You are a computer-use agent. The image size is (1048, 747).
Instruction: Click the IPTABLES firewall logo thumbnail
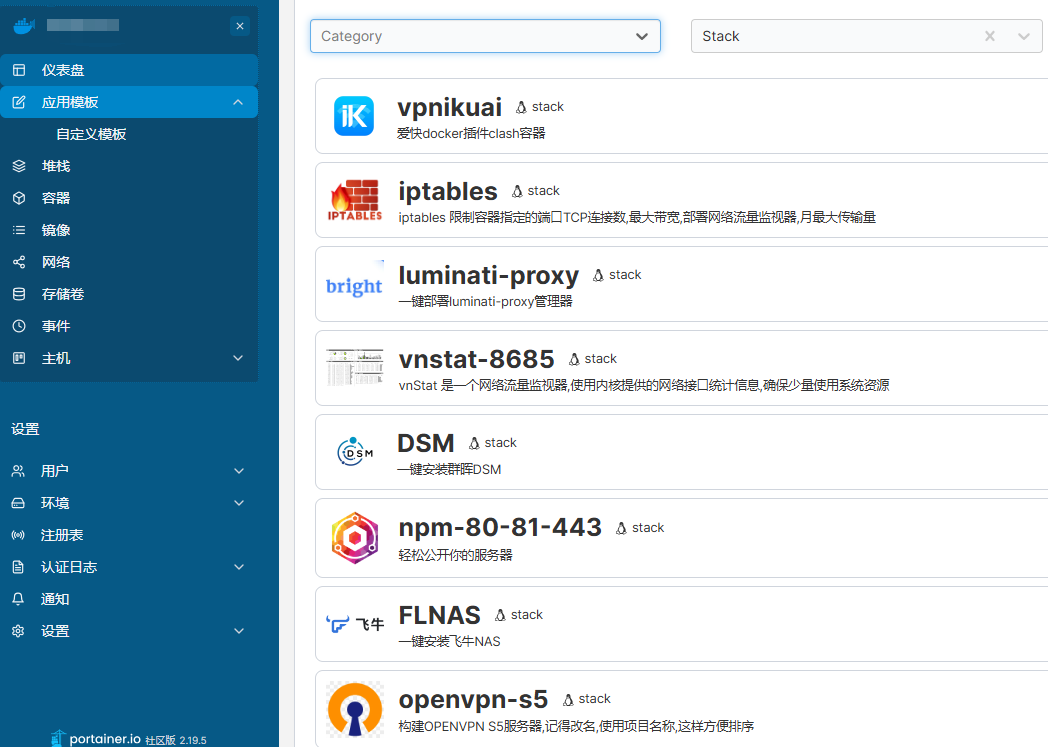355,200
